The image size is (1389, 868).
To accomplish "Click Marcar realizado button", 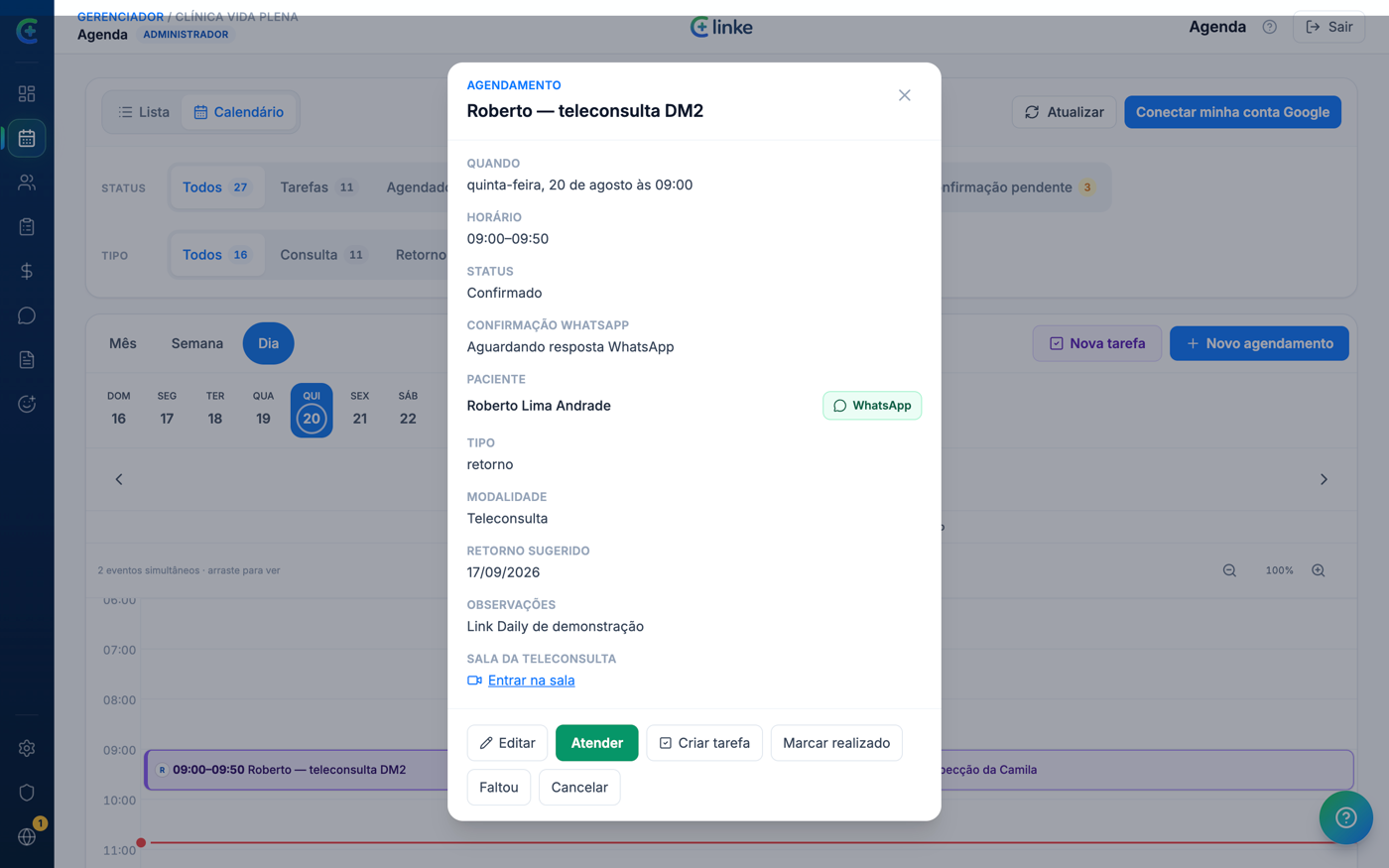I will (836, 743).
